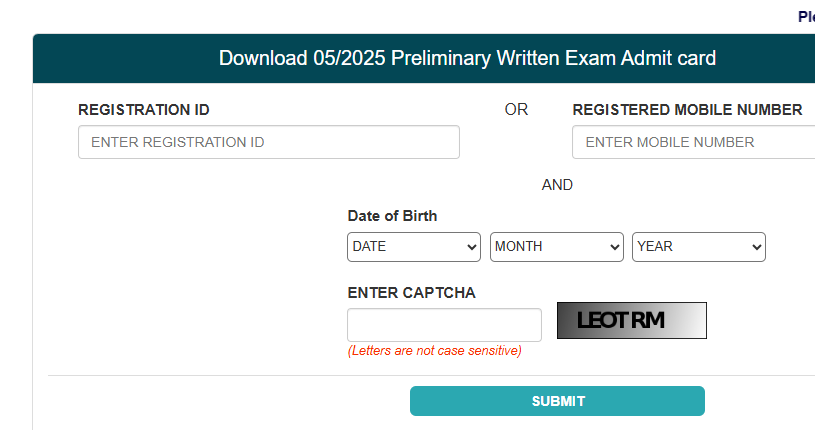Click the chevron arrow on YEAR select

(756, 247)
